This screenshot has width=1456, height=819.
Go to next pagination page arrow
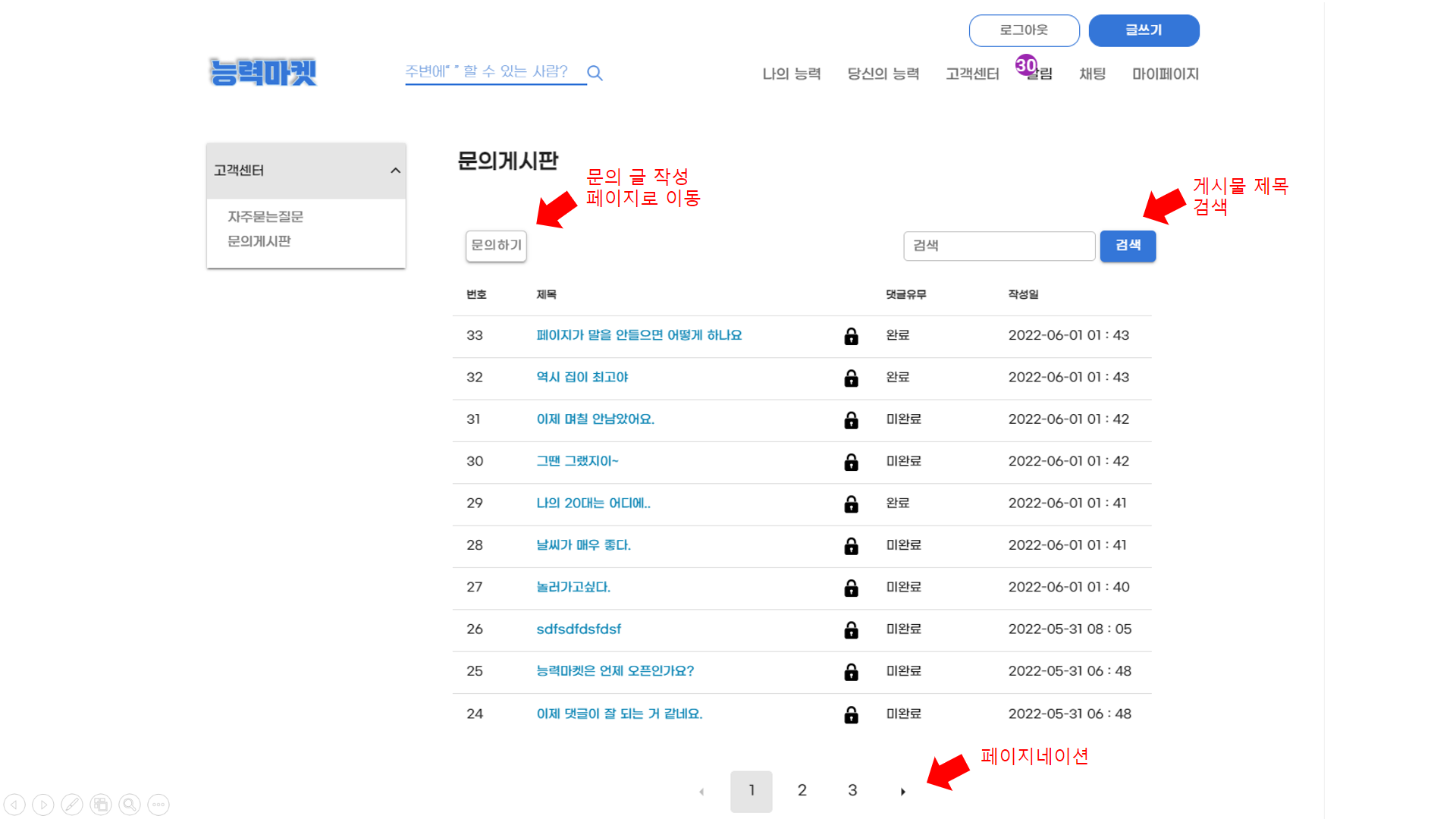coord(902,792)
